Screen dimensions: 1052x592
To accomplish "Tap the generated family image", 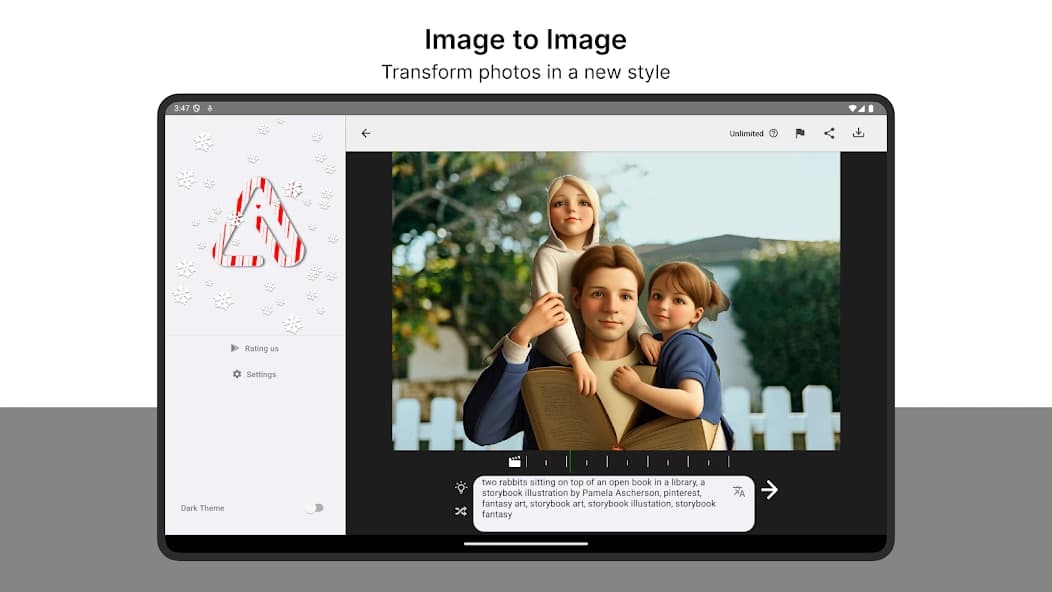I will (x=616, y=301).
